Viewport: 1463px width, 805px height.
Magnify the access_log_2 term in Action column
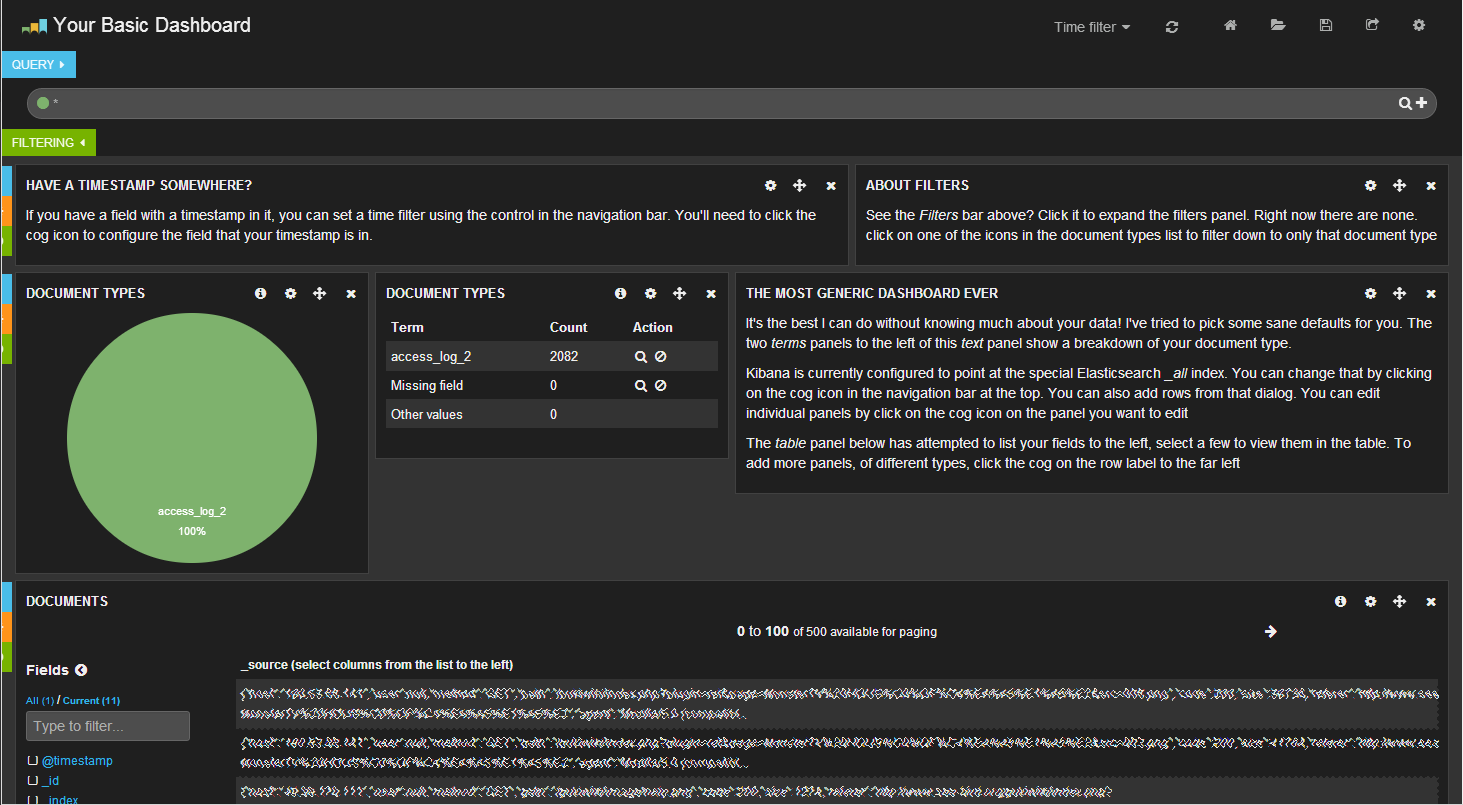[641, 356]
